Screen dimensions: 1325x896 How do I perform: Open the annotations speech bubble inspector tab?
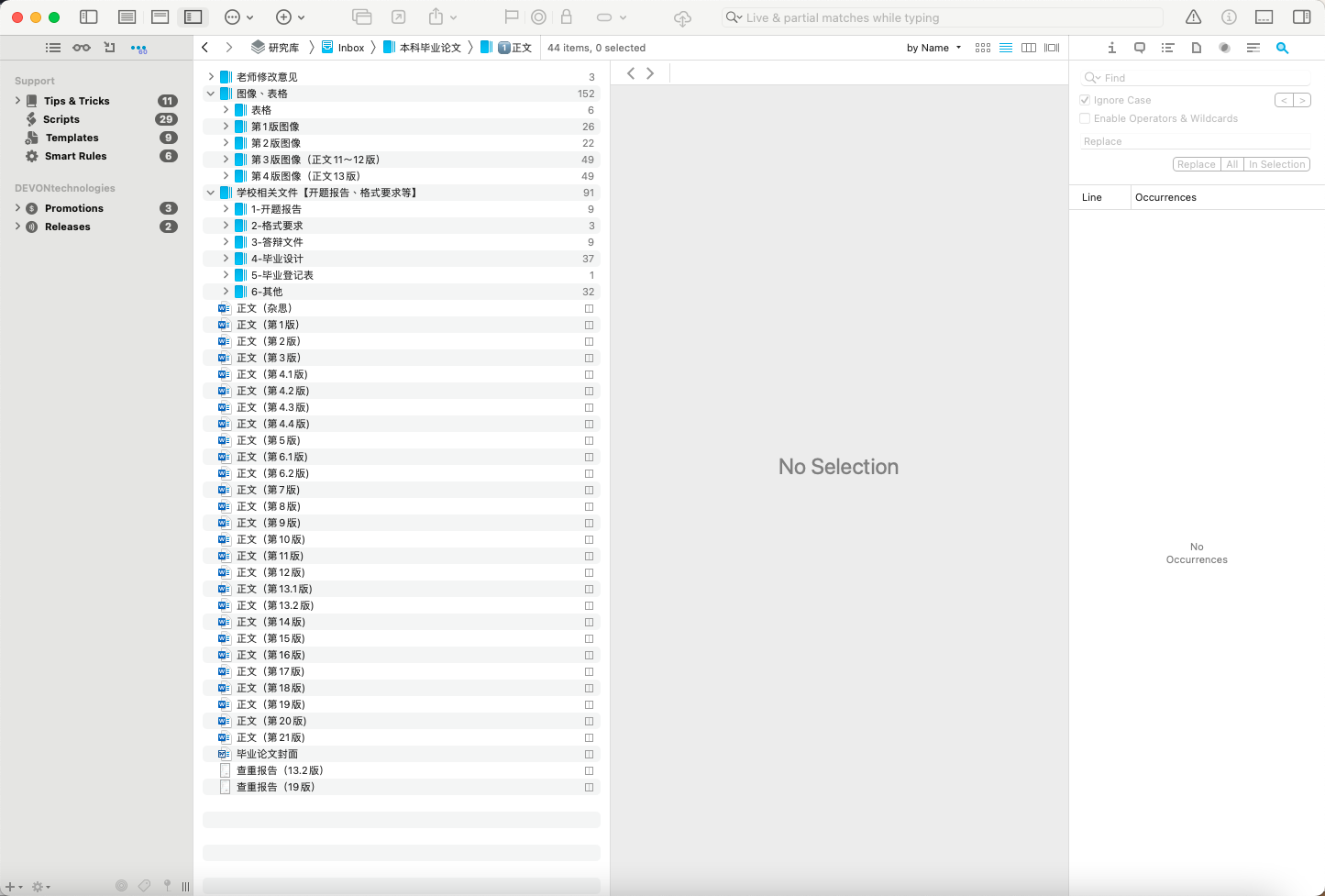pos(1140,48)
